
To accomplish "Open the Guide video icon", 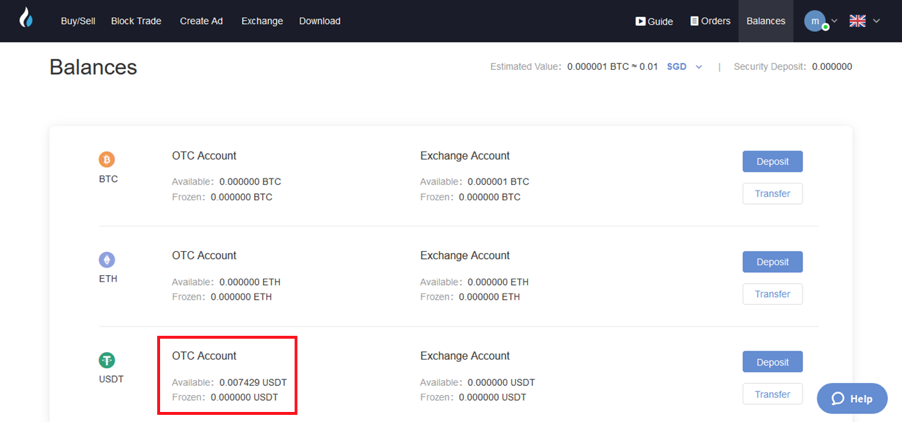I will [x=640, y=21].
